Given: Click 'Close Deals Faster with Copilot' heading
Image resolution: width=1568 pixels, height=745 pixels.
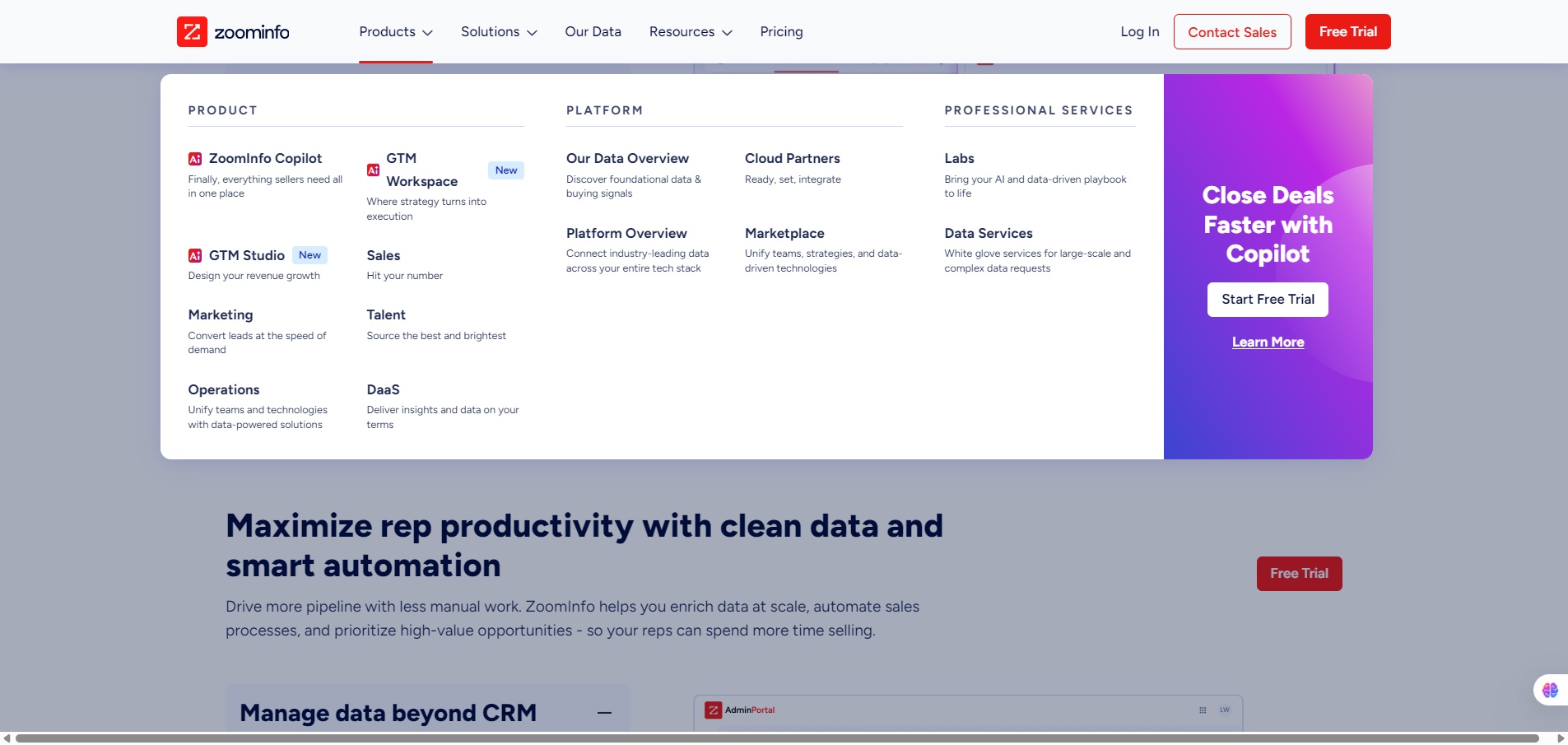Looking at the screenshot, I should pyautogui.click(x=1268, y=225).
